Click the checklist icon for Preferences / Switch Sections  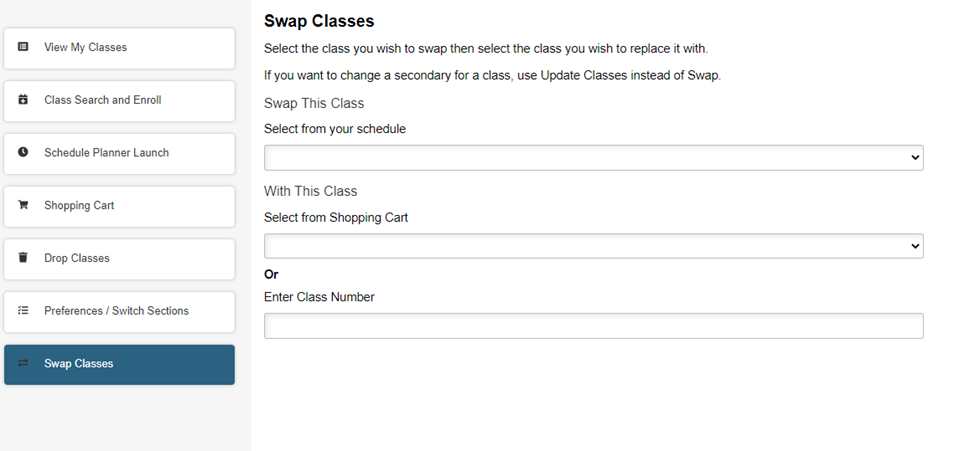[23, 311]
